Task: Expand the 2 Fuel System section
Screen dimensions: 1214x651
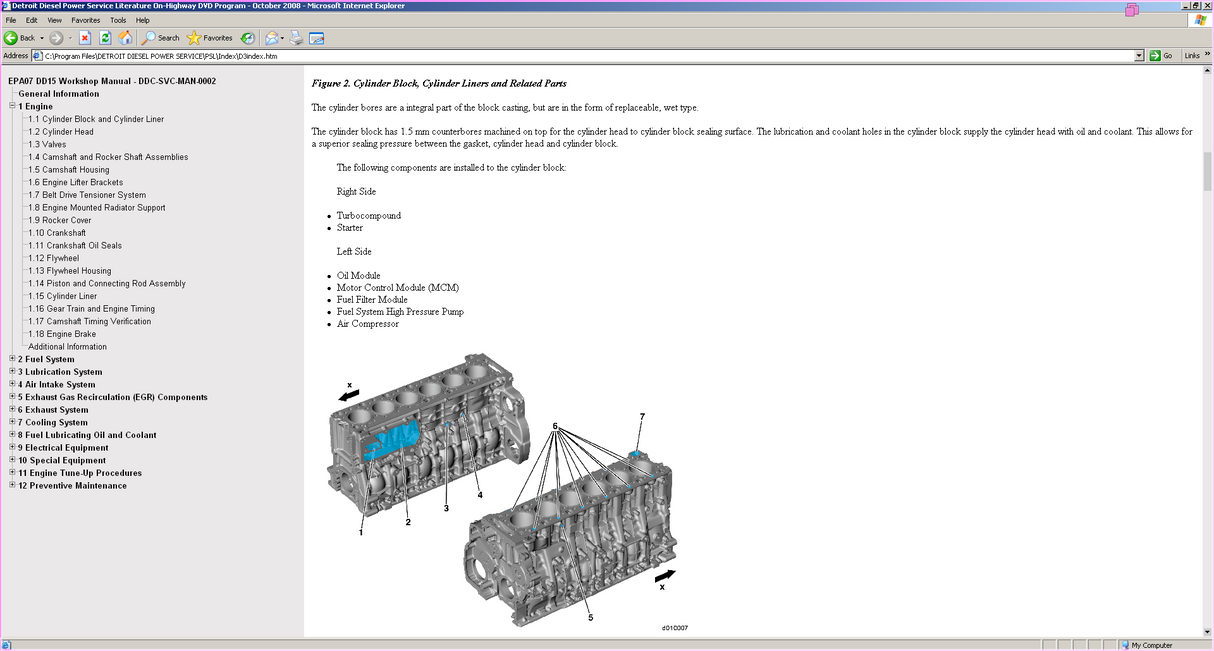Action: click(11, 359)
